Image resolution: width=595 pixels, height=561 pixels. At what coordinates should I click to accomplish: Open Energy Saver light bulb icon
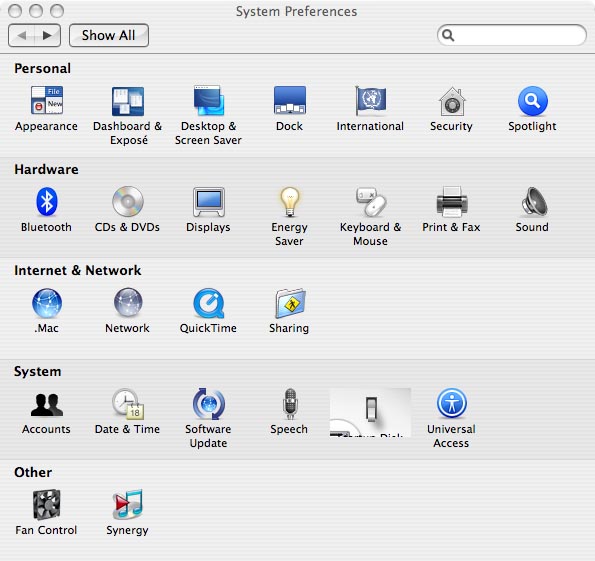coord(290,202)
